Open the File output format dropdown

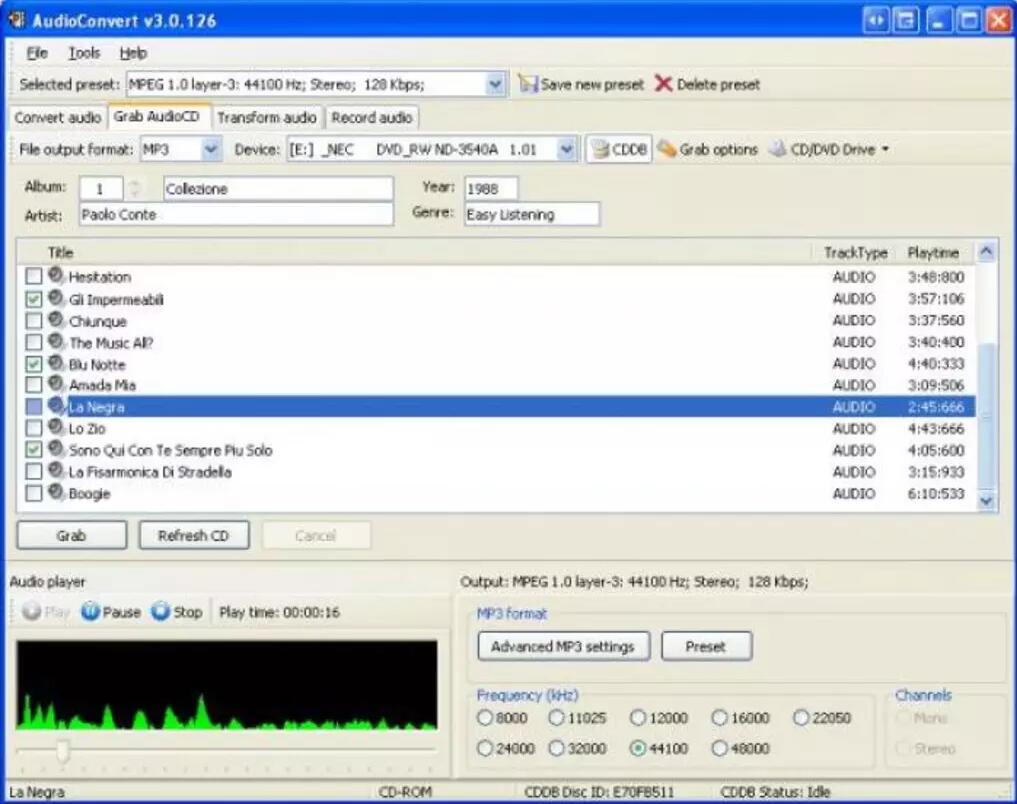(x=211, y=150)
